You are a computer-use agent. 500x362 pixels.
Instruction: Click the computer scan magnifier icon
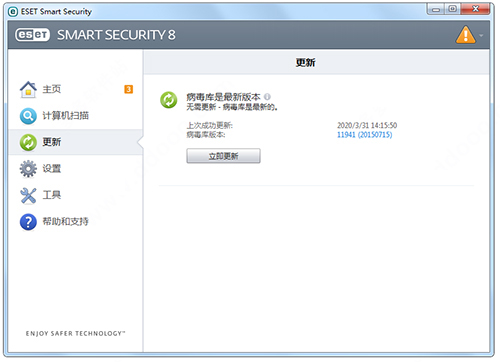[28, 116]
